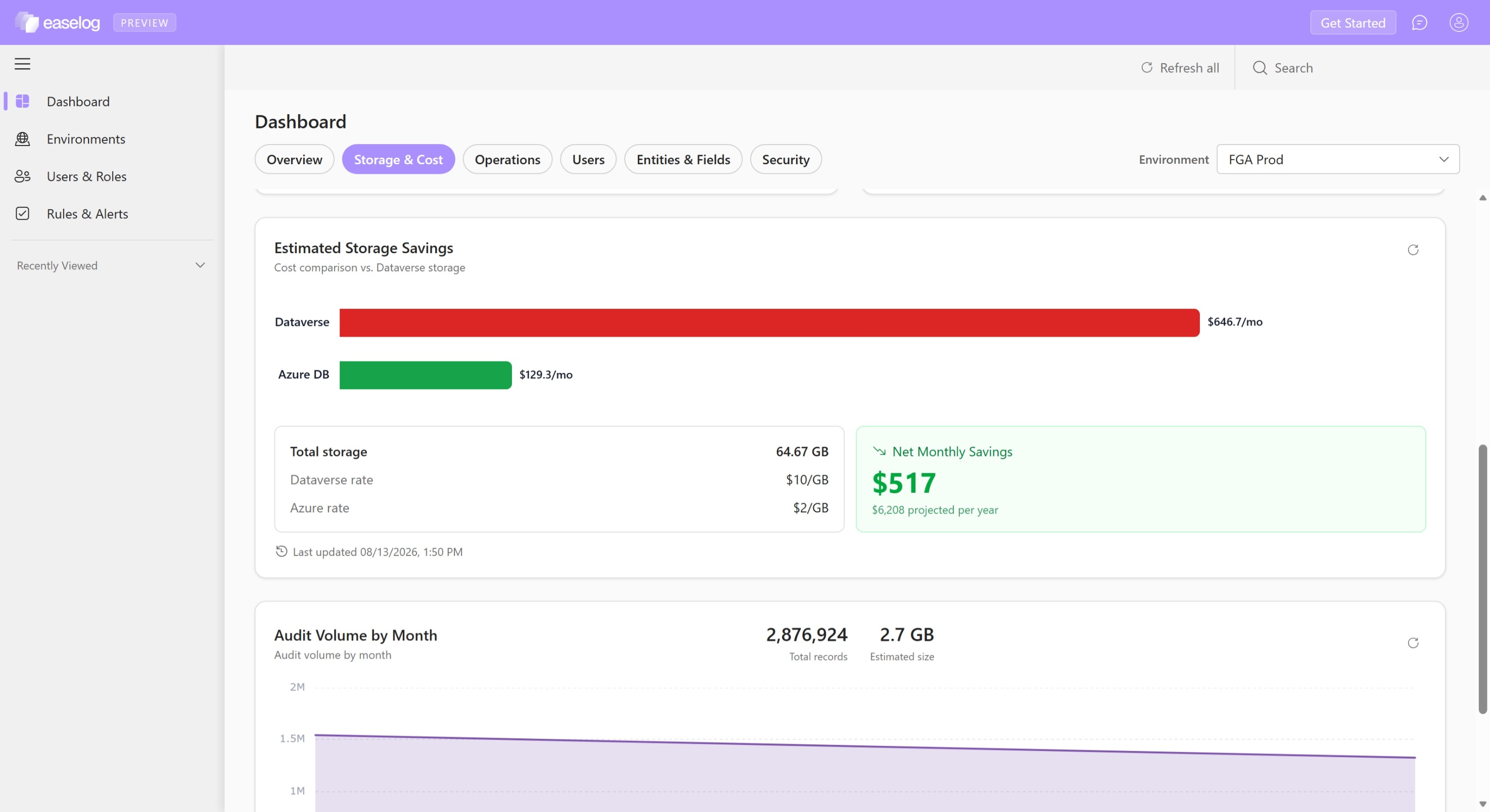Toggle the hamburger menu icon

23,64
